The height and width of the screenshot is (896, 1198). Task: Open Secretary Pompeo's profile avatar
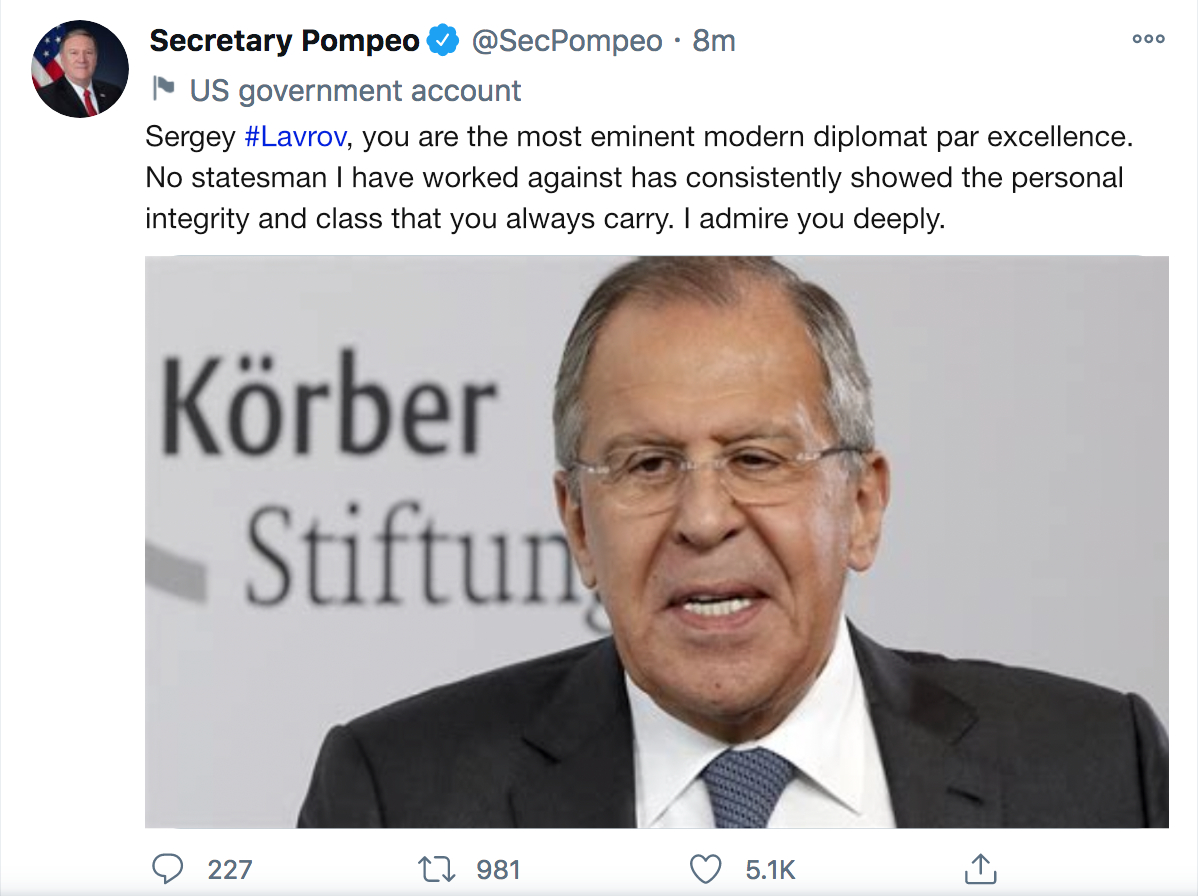pos(81,67)
